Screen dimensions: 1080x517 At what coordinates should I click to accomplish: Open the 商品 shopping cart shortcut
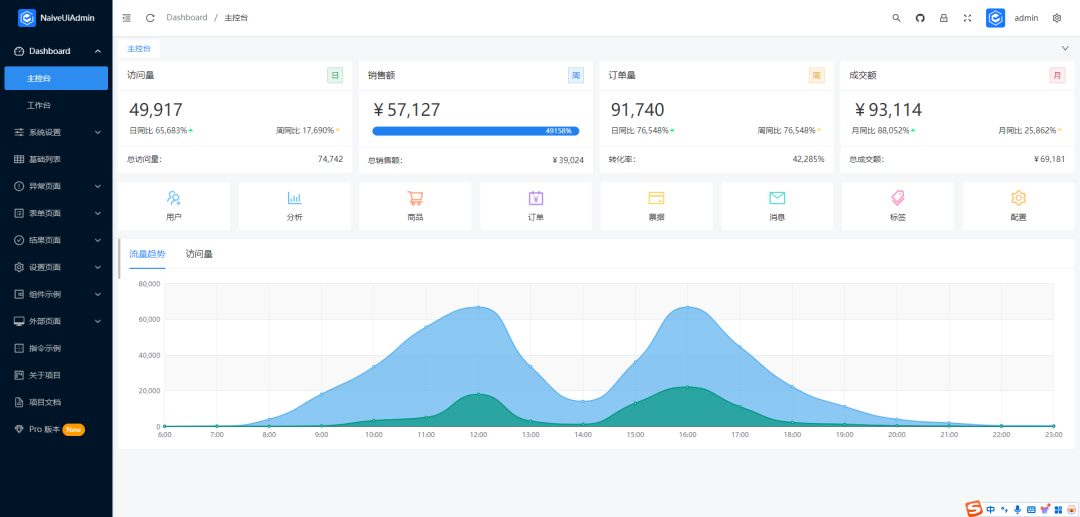coord(415,206)
